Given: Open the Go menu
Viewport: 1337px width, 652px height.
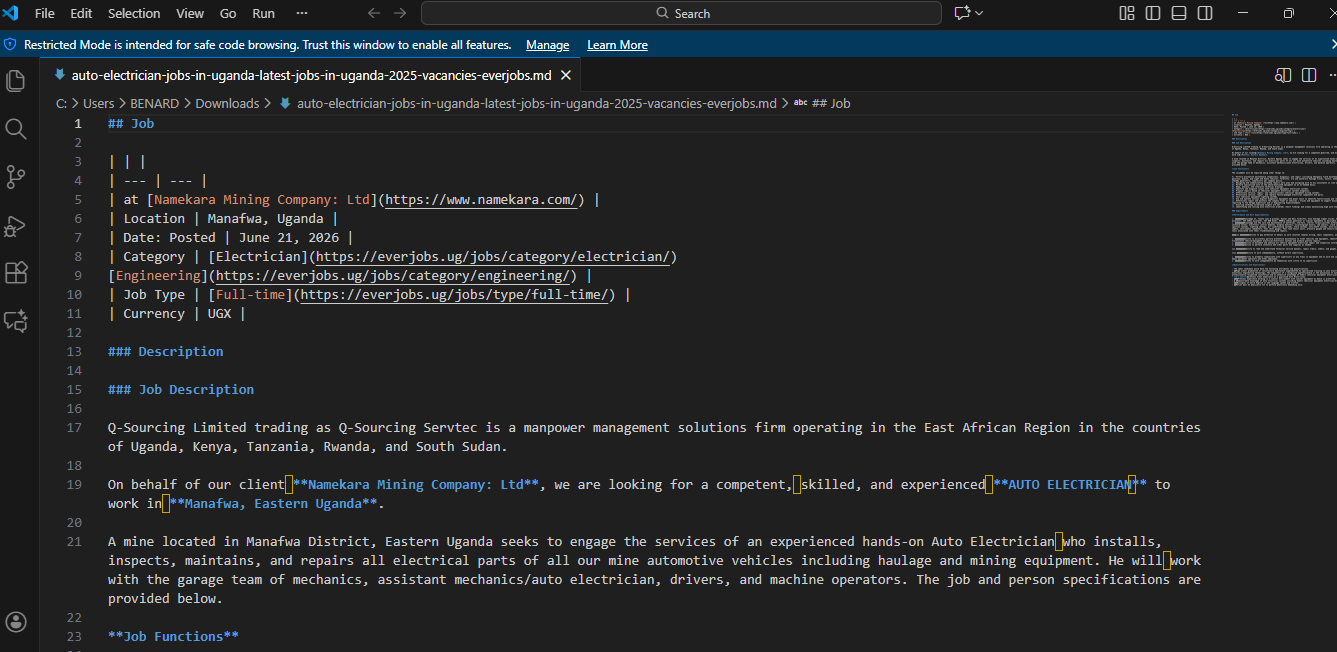Looking at the screenshot, I should click(x=228, y=13).
